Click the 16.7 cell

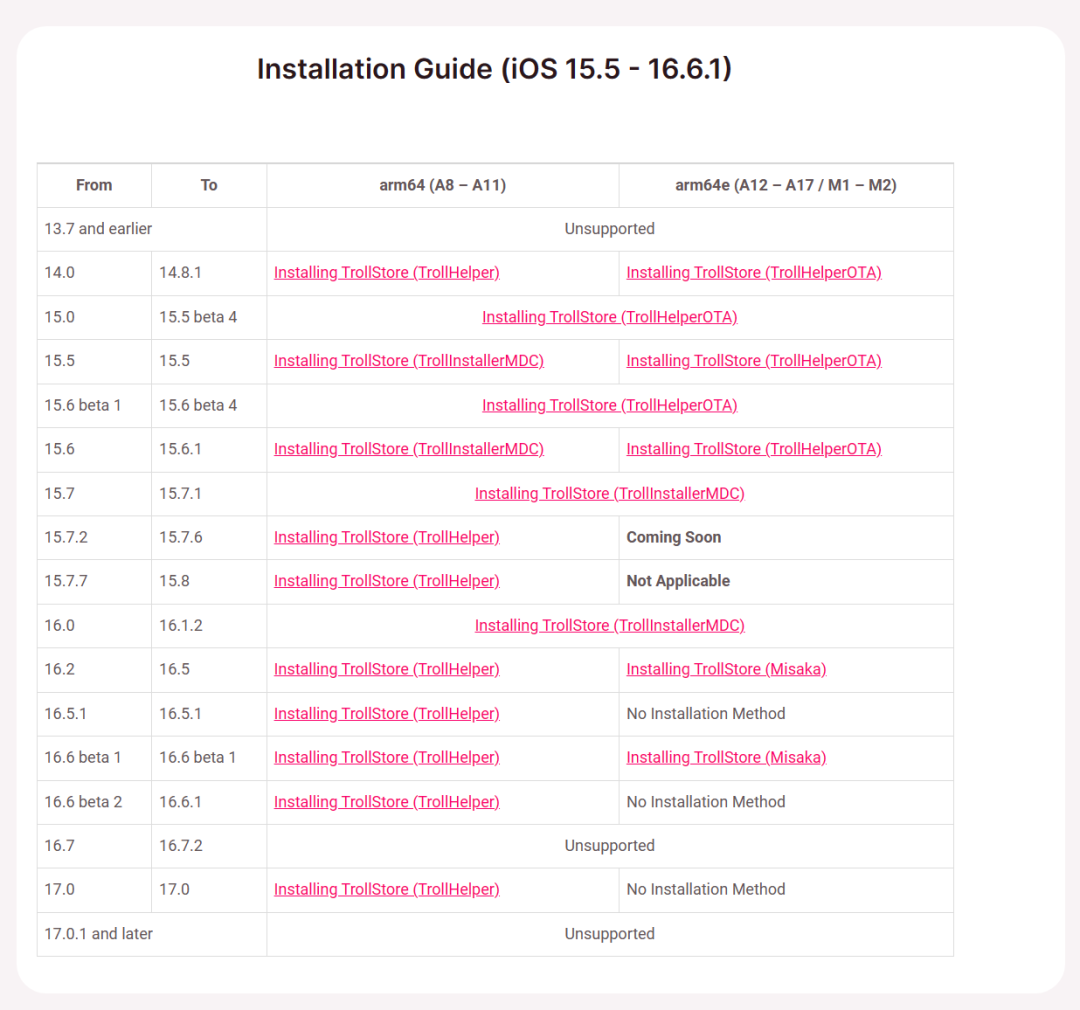click(94, 845)
